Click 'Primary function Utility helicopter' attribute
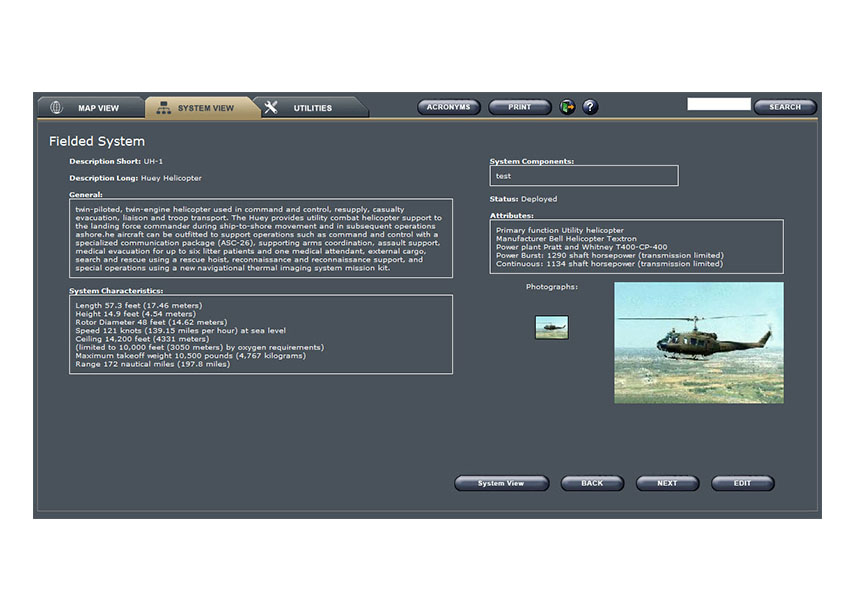Screen dimensions: 855x600 coord(560,231)
